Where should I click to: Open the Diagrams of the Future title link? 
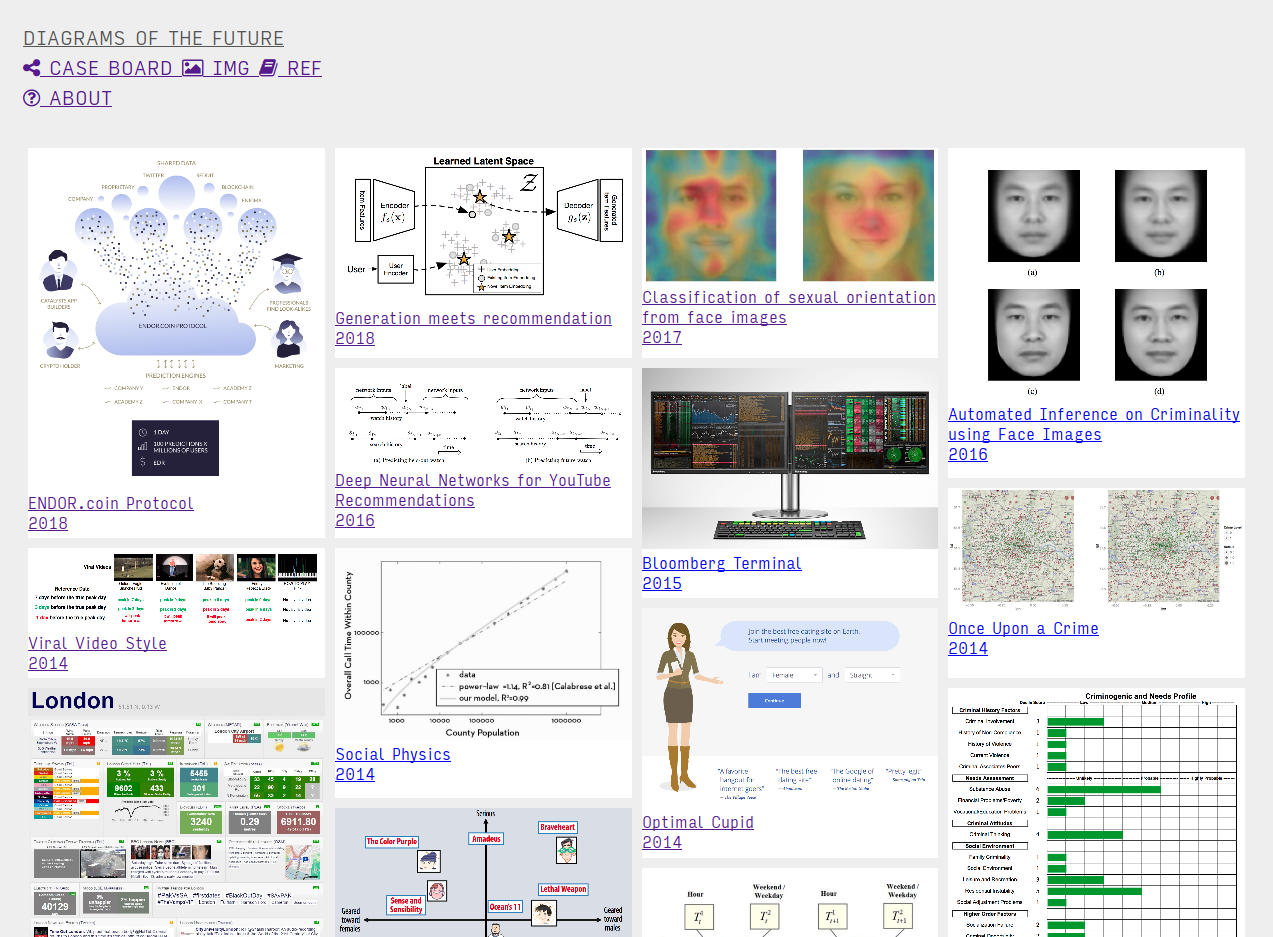click(x=153, y=38)
